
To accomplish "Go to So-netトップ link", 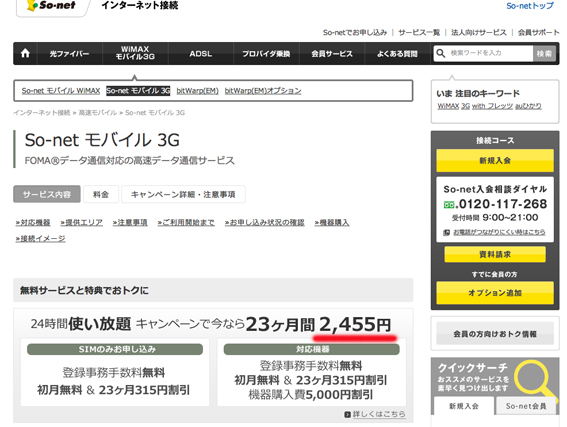I will point(530,6).
